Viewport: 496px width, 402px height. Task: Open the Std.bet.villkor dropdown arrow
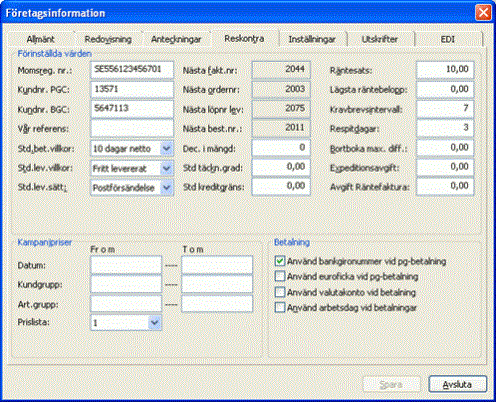click(166, 149)
